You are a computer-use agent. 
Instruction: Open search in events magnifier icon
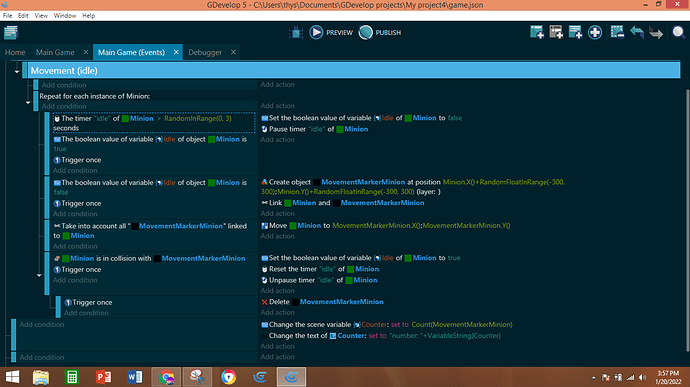pyautogui.click(x=678, y=33)
